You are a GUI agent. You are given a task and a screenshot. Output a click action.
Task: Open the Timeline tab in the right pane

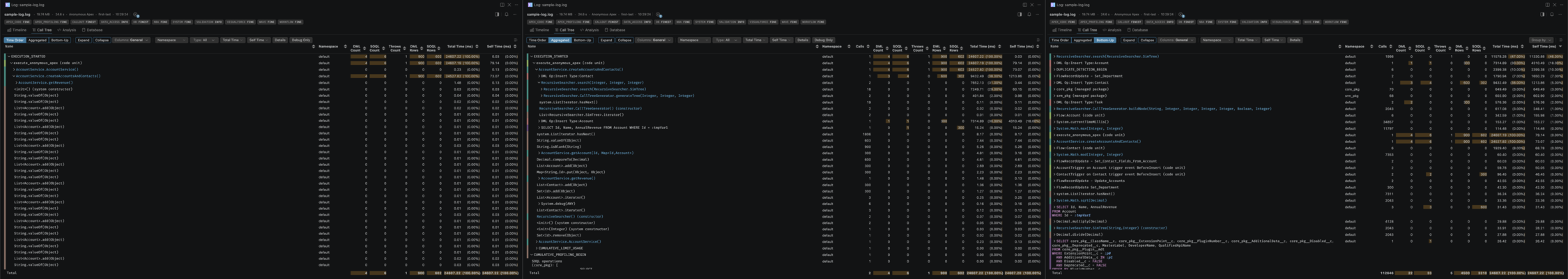coord(1062,30)
